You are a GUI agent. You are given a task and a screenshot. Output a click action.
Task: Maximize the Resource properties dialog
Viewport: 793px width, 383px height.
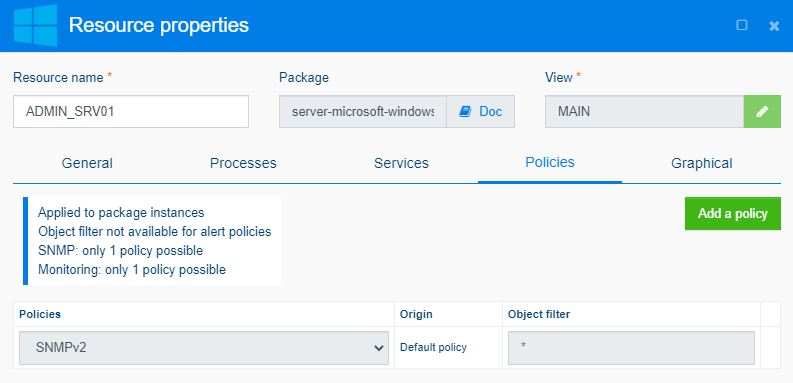pyautogui.click(x=741, y=25)
